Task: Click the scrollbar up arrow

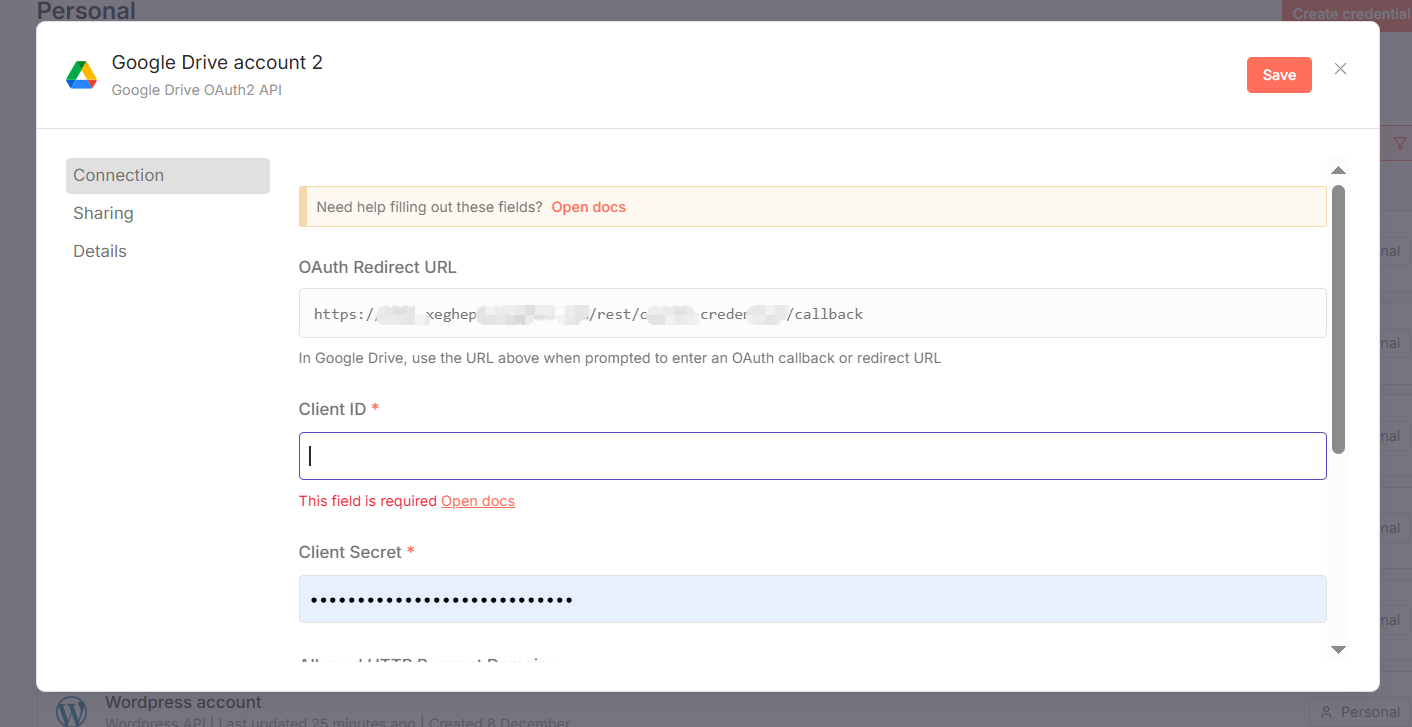Action: (1339, 169)
